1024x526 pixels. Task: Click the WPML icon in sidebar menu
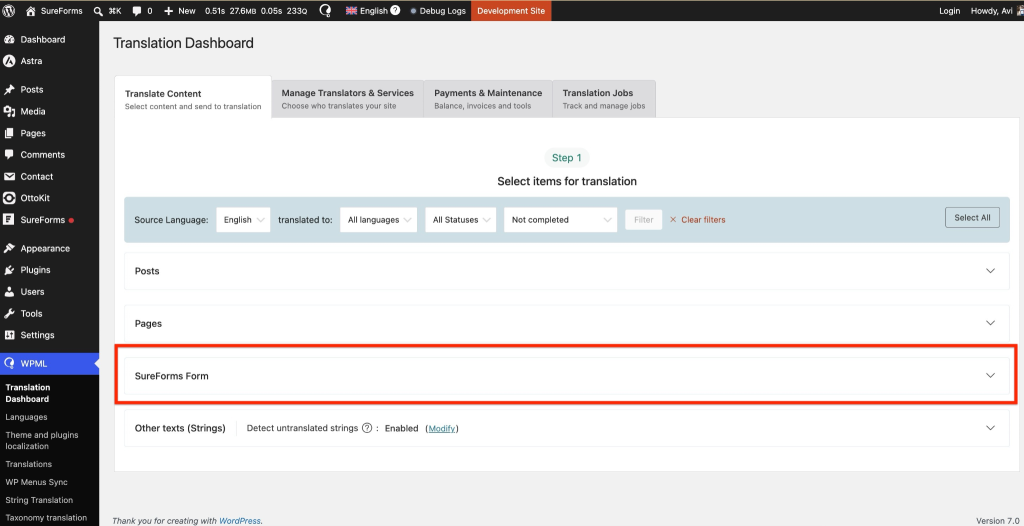point(9,363)
